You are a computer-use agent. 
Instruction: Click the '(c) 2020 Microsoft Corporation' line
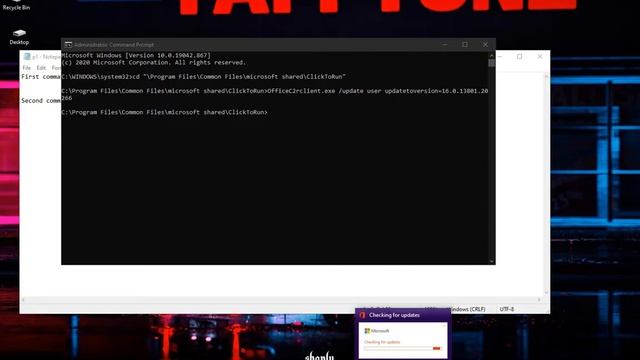pyautogui.click(x=154, y=63)
